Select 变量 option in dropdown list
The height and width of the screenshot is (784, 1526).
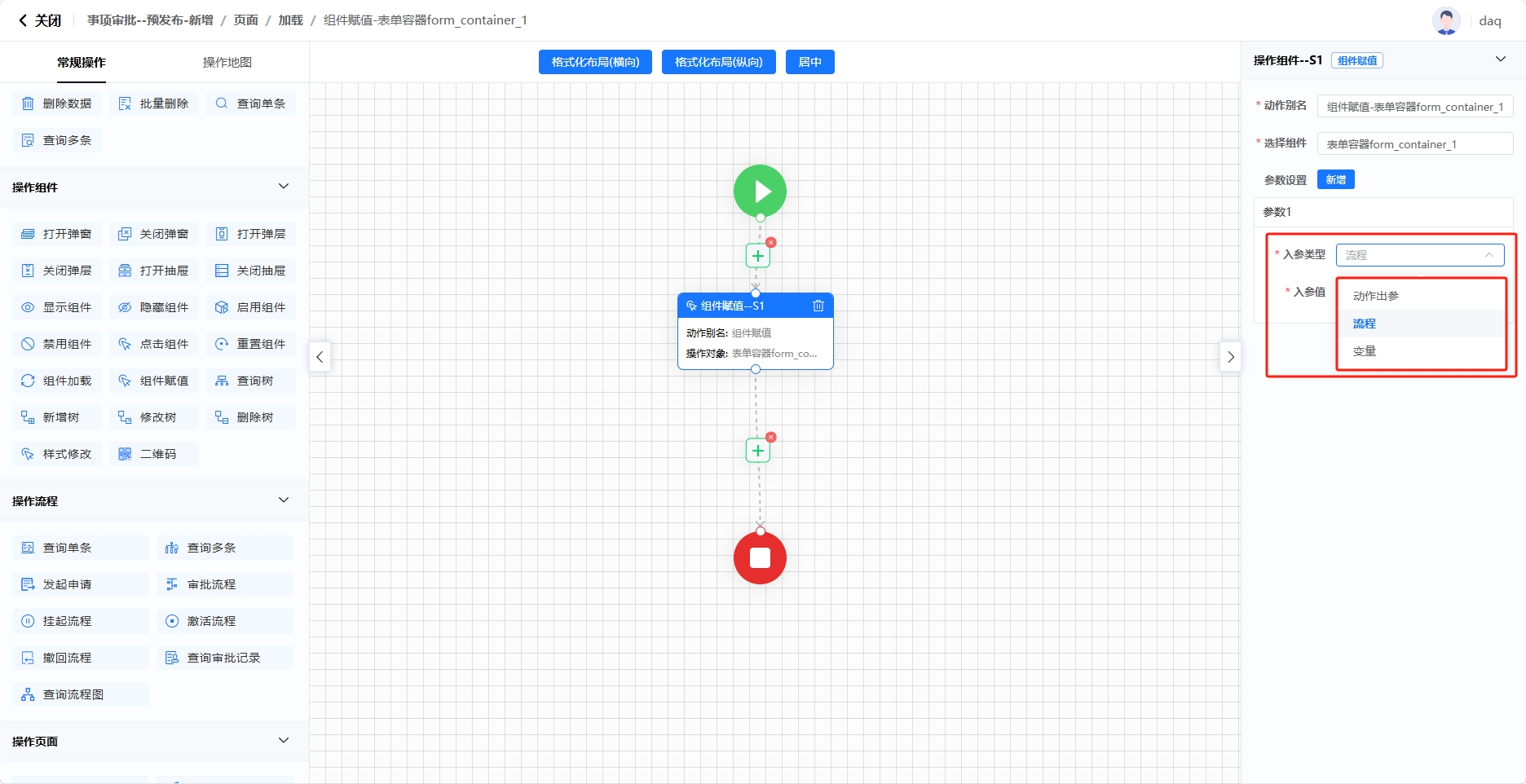tap(1365, 351)
